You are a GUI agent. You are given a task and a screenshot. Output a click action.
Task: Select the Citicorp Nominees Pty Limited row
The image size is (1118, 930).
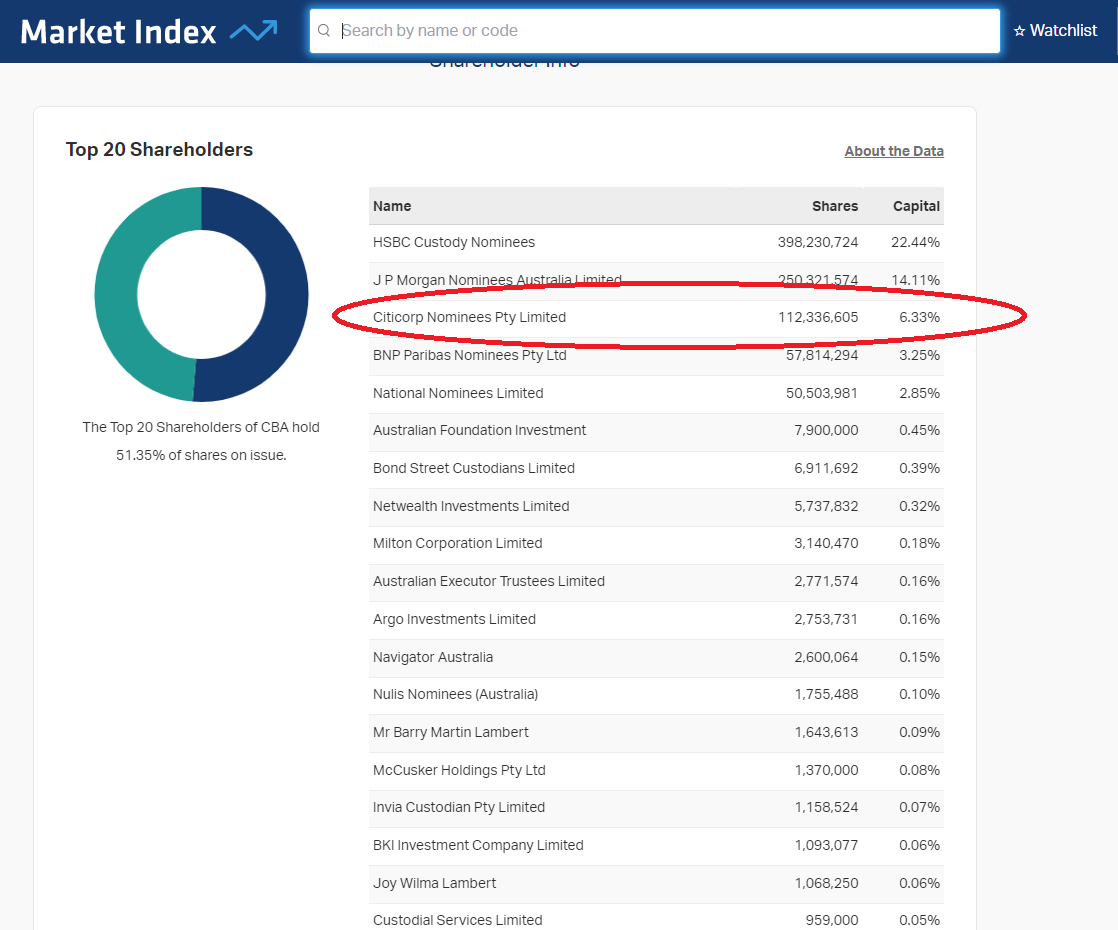coord(469,317)
